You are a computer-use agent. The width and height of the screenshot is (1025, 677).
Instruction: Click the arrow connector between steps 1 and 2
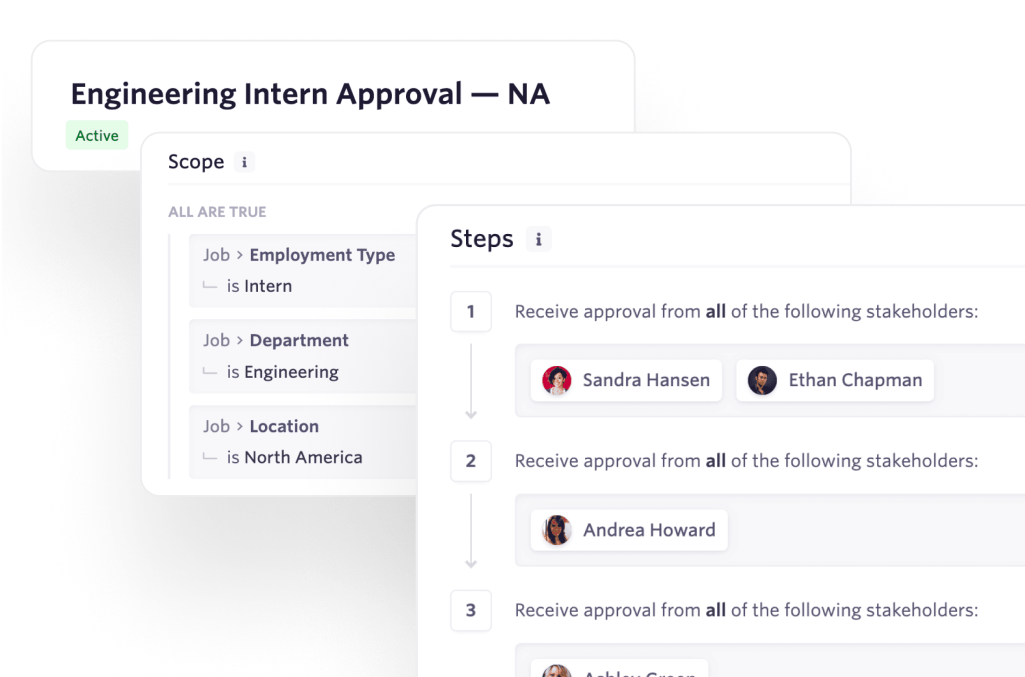471,386
